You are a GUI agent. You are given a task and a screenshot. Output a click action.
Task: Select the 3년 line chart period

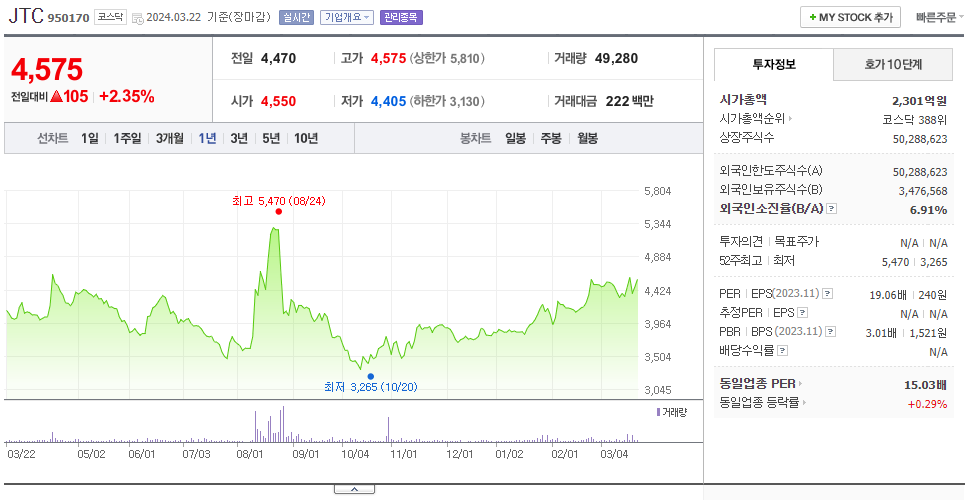point(238,138)
